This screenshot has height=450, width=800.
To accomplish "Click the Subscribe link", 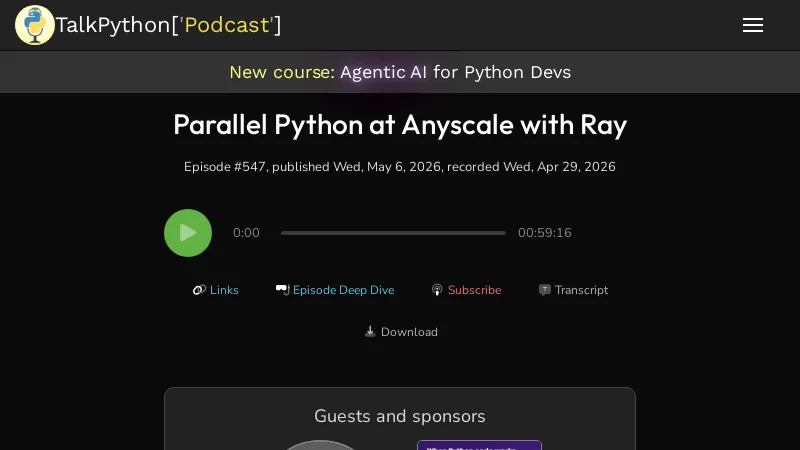I will point(474,290).
